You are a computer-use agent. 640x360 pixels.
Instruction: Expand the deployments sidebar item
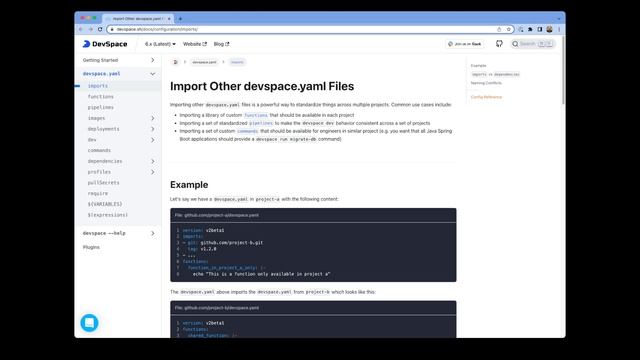[x=153, y=129]
